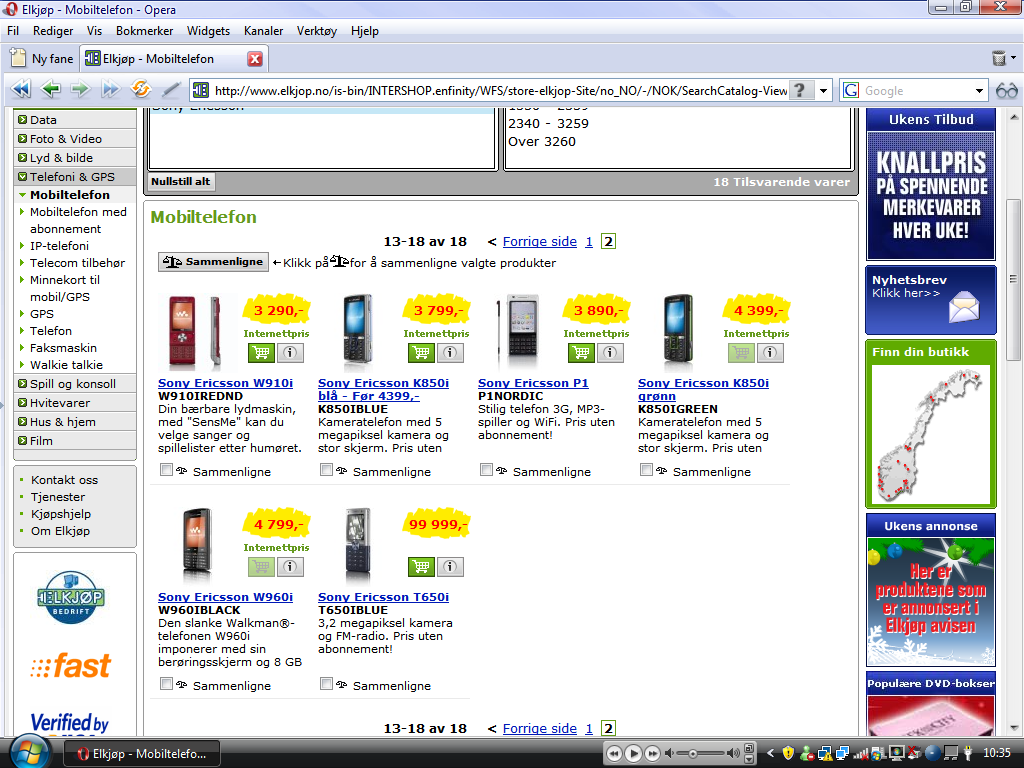This screenshot has height=768, width=1024.
Task: Click the trash can icon in the tab bar
Action: pos(999,58)
